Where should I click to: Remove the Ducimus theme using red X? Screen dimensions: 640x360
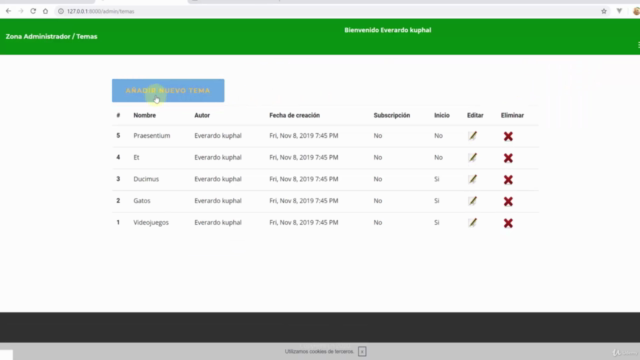(508, 180)
